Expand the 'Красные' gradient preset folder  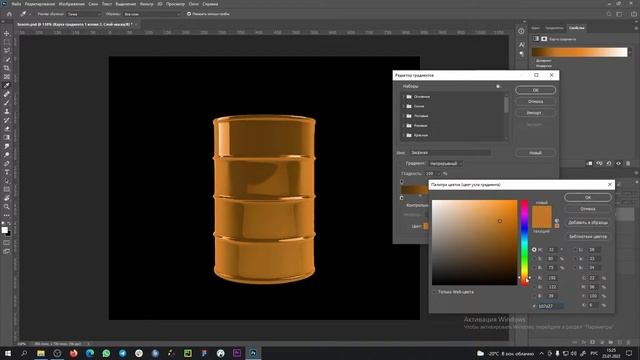[403, 135]
